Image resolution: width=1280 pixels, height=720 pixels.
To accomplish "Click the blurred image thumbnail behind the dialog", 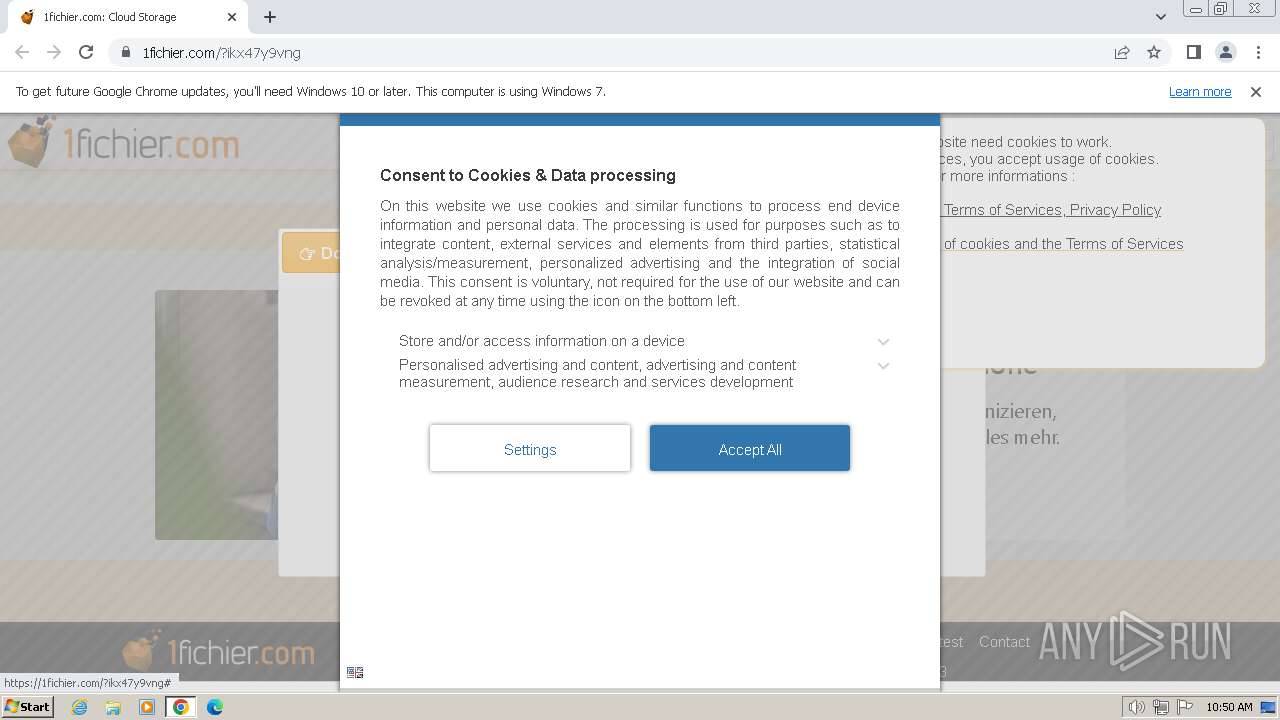I will pyautogui.click(x=217, y=415).
